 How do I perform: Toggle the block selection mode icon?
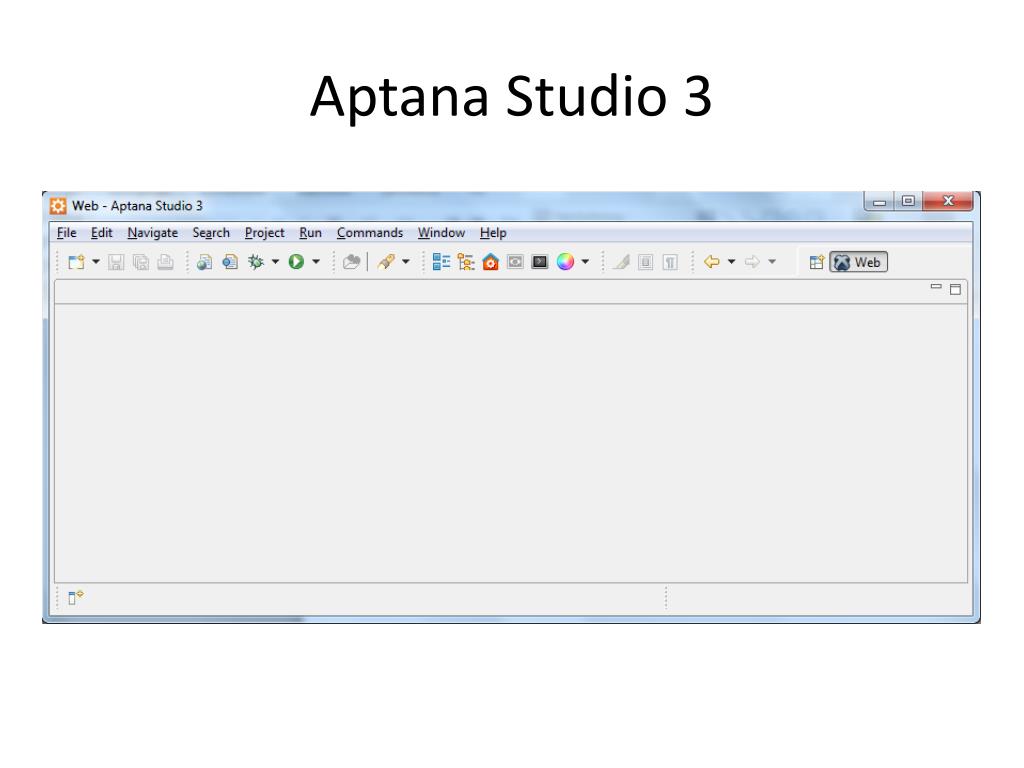pyautogui.click(x=645, y=262)
